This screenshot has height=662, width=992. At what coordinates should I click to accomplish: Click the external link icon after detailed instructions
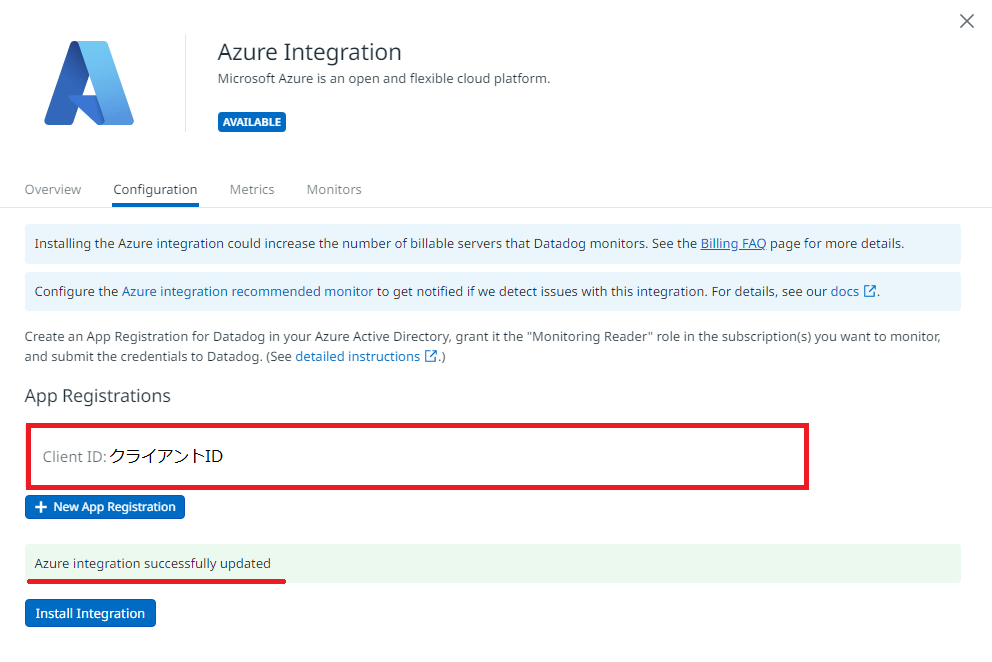(431, 356)
